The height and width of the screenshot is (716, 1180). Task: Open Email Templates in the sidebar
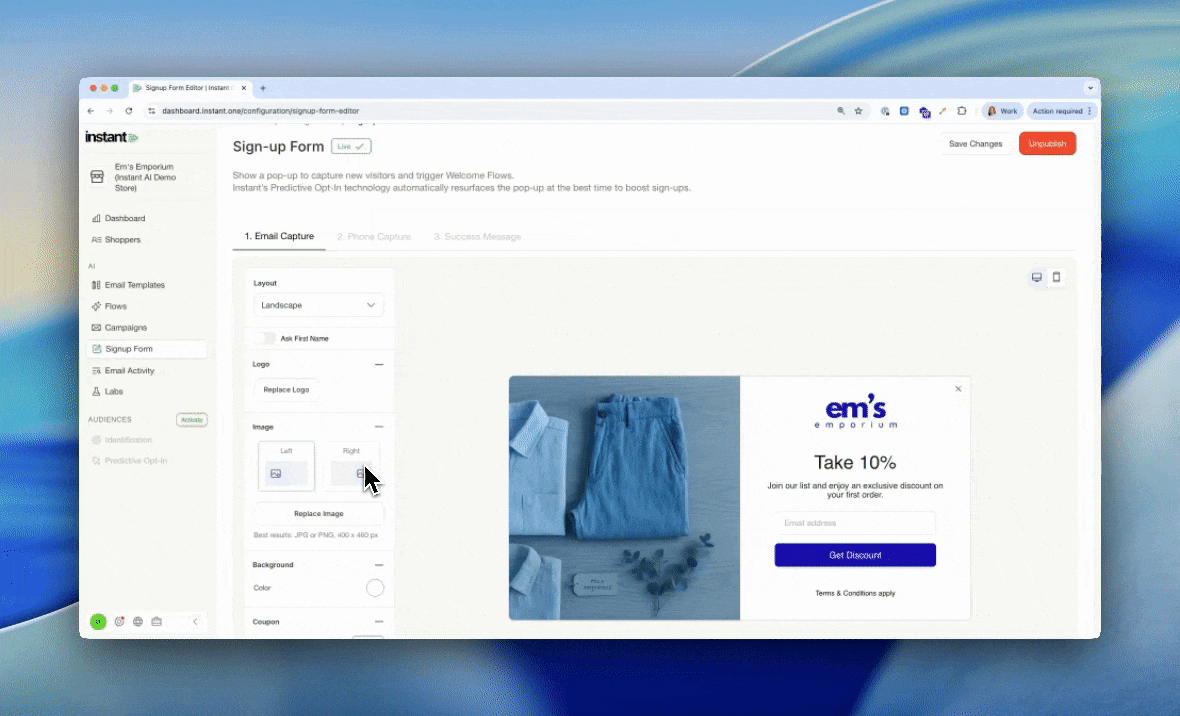[x=134, y=285]
